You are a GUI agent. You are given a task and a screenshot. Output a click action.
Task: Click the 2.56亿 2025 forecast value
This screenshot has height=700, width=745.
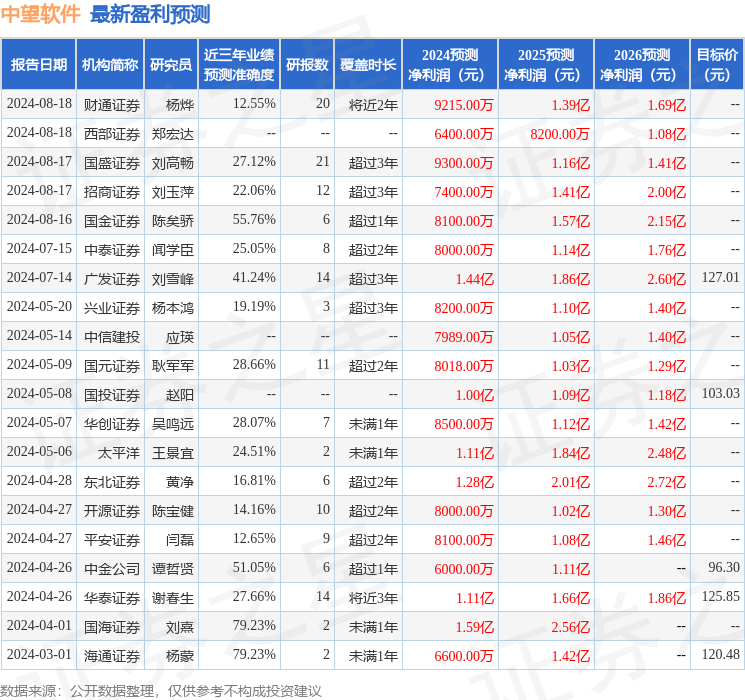point(571,627)
